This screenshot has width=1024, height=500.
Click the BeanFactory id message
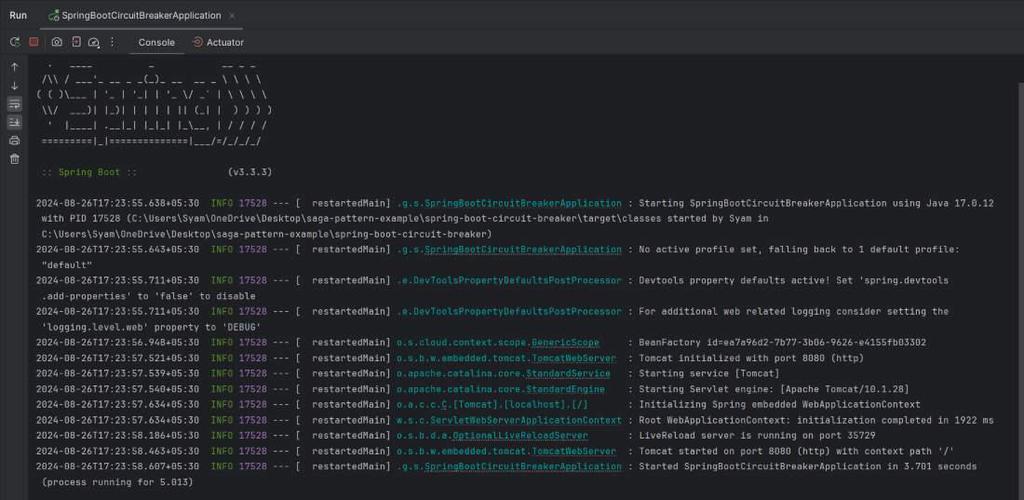point(782,342)
